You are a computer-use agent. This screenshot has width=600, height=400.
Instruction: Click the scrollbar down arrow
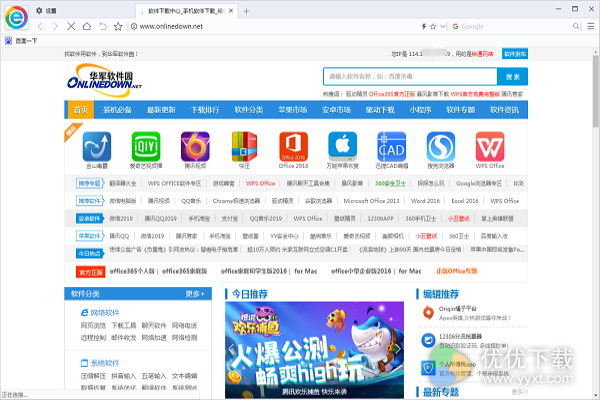pyautogui.click(x=595, y=395)
